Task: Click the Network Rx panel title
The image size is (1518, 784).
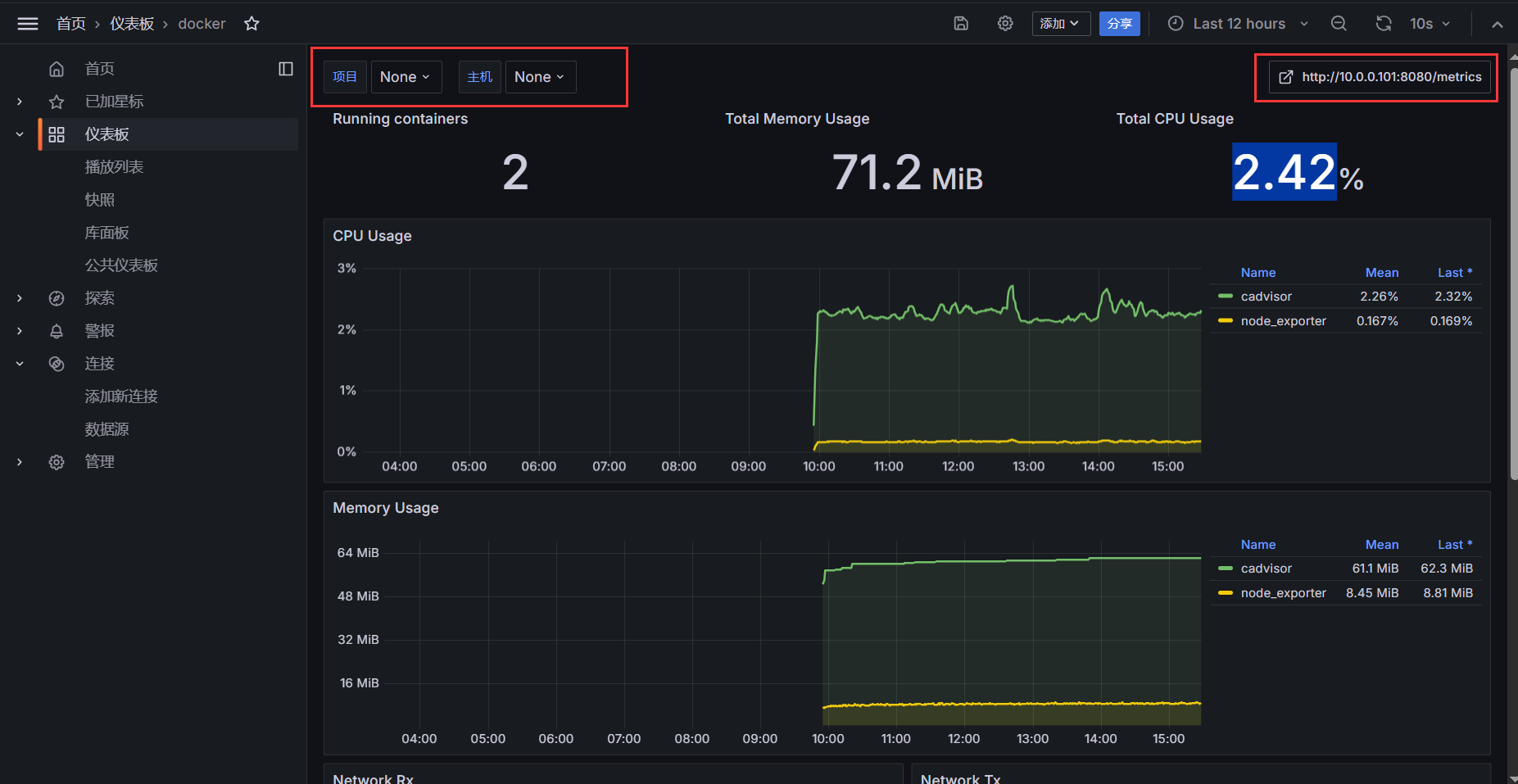Action: click(373, 778)
